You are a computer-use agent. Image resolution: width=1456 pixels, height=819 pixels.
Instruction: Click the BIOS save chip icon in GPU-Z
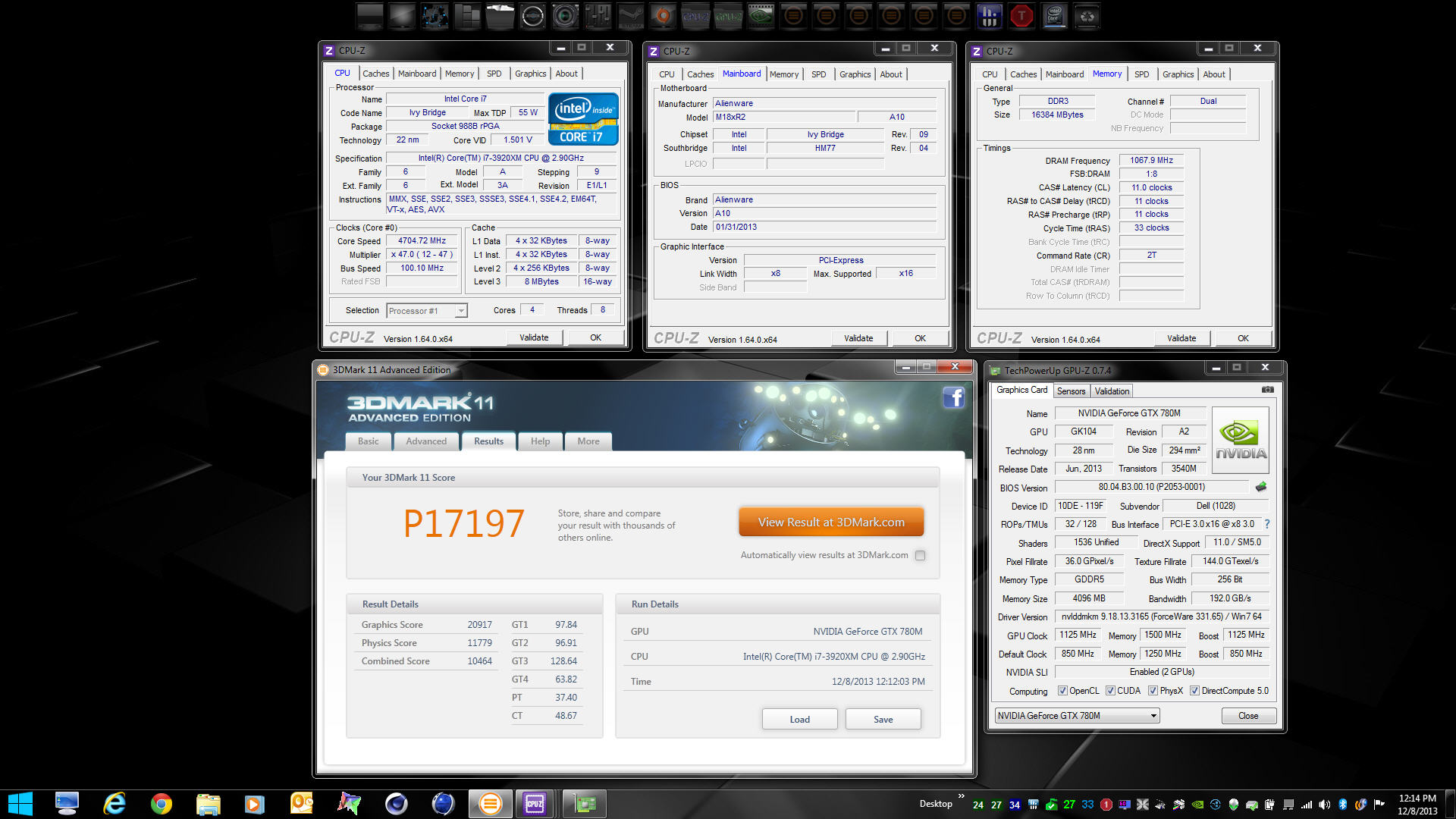1261,487
